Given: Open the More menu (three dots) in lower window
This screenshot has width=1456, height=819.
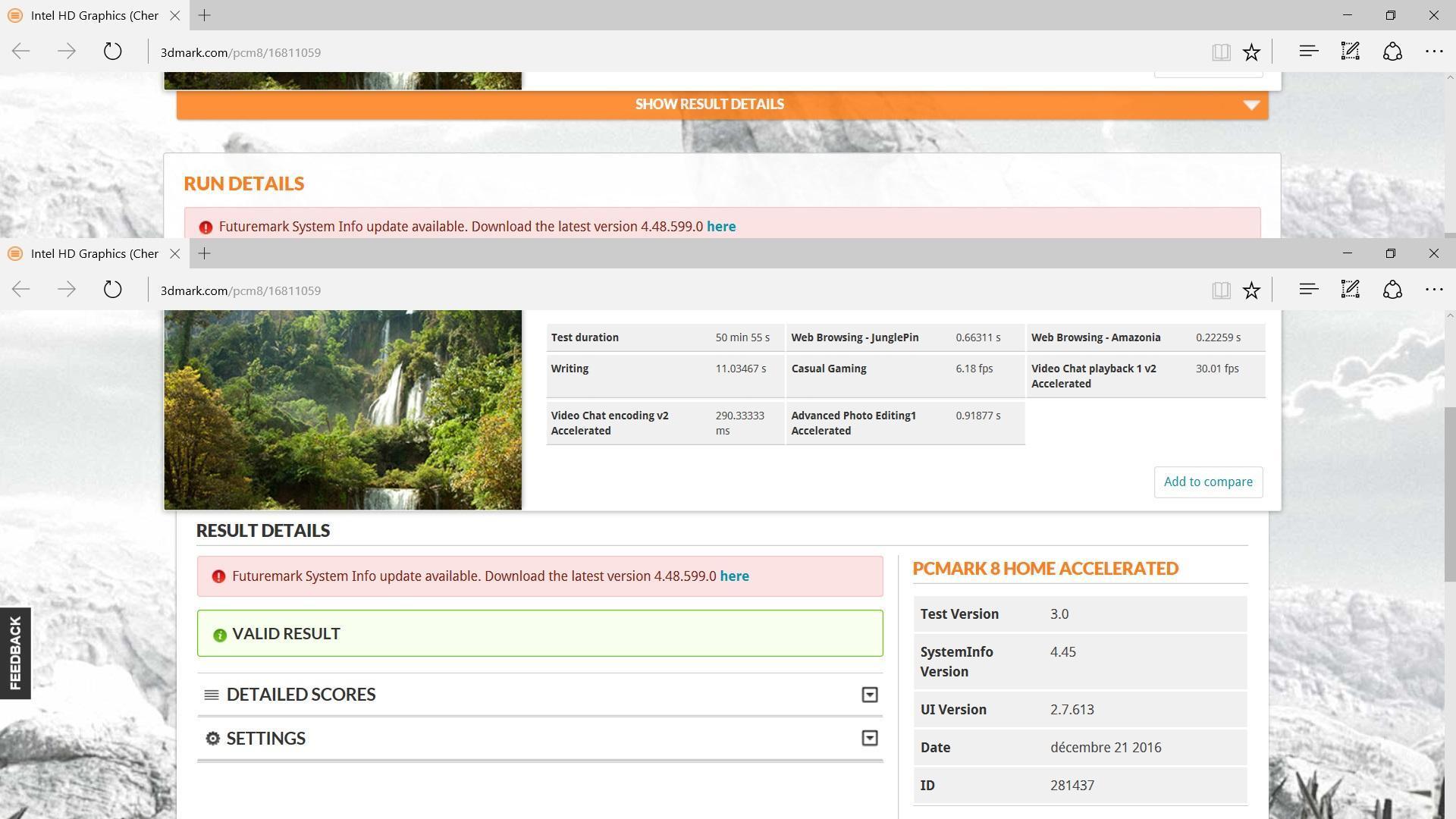Looking at the screenshot, I should pos(1433,290).
